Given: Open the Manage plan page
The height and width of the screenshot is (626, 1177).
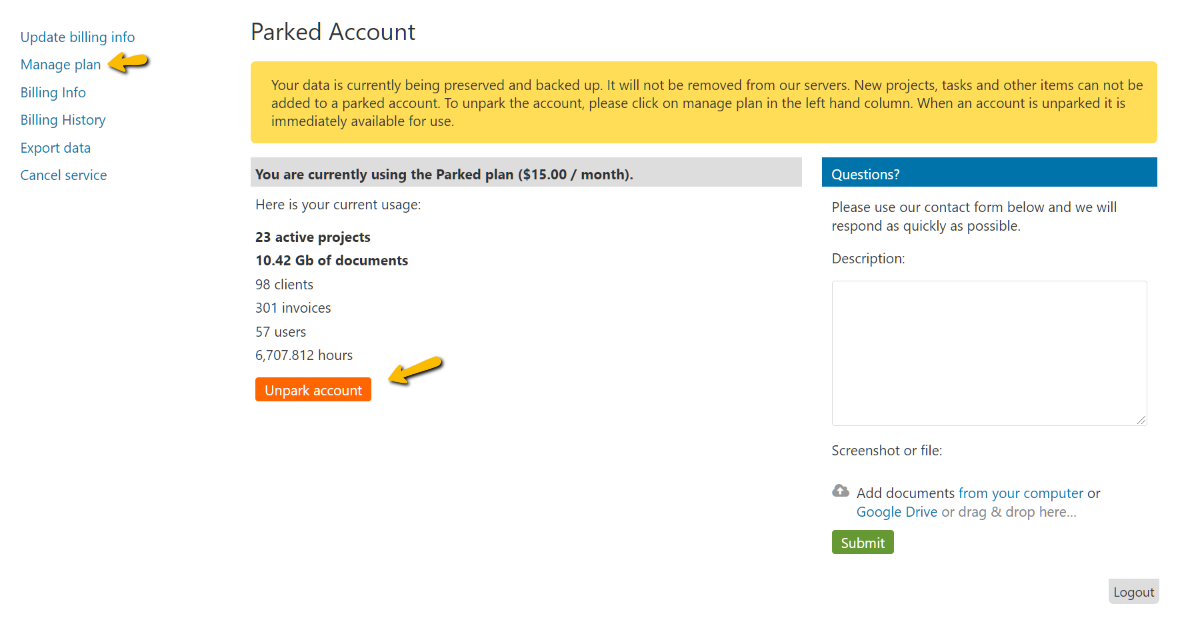Looking at the screenshot, I should 59,64.
